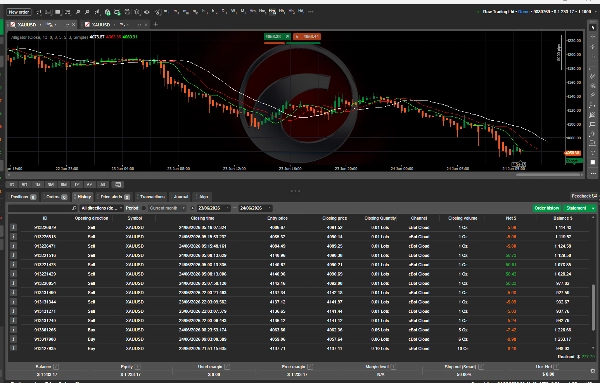Add a new chart tab with plus
600x383 pixels.
pyautogui.click(x=155, y=24)
